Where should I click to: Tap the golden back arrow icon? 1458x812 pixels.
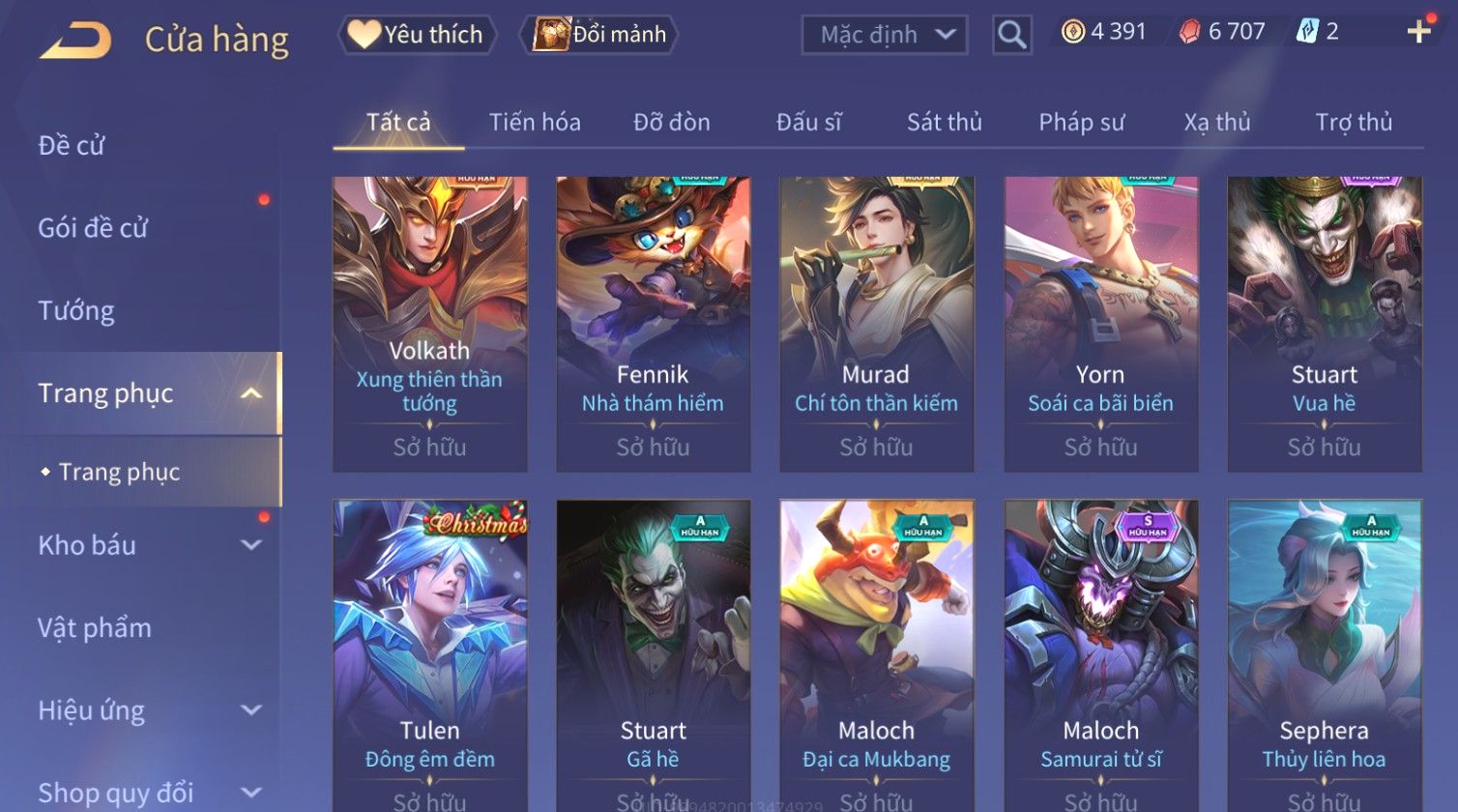pyautogui.click(x=75, y=41)
